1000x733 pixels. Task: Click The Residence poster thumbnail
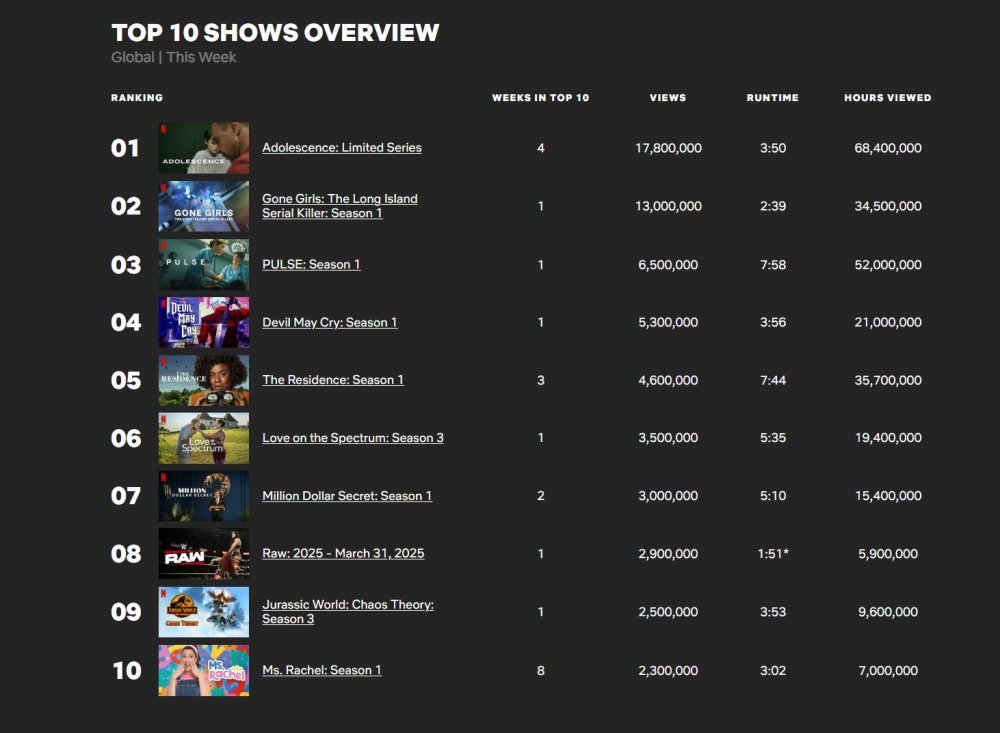(x=203, y=380)
